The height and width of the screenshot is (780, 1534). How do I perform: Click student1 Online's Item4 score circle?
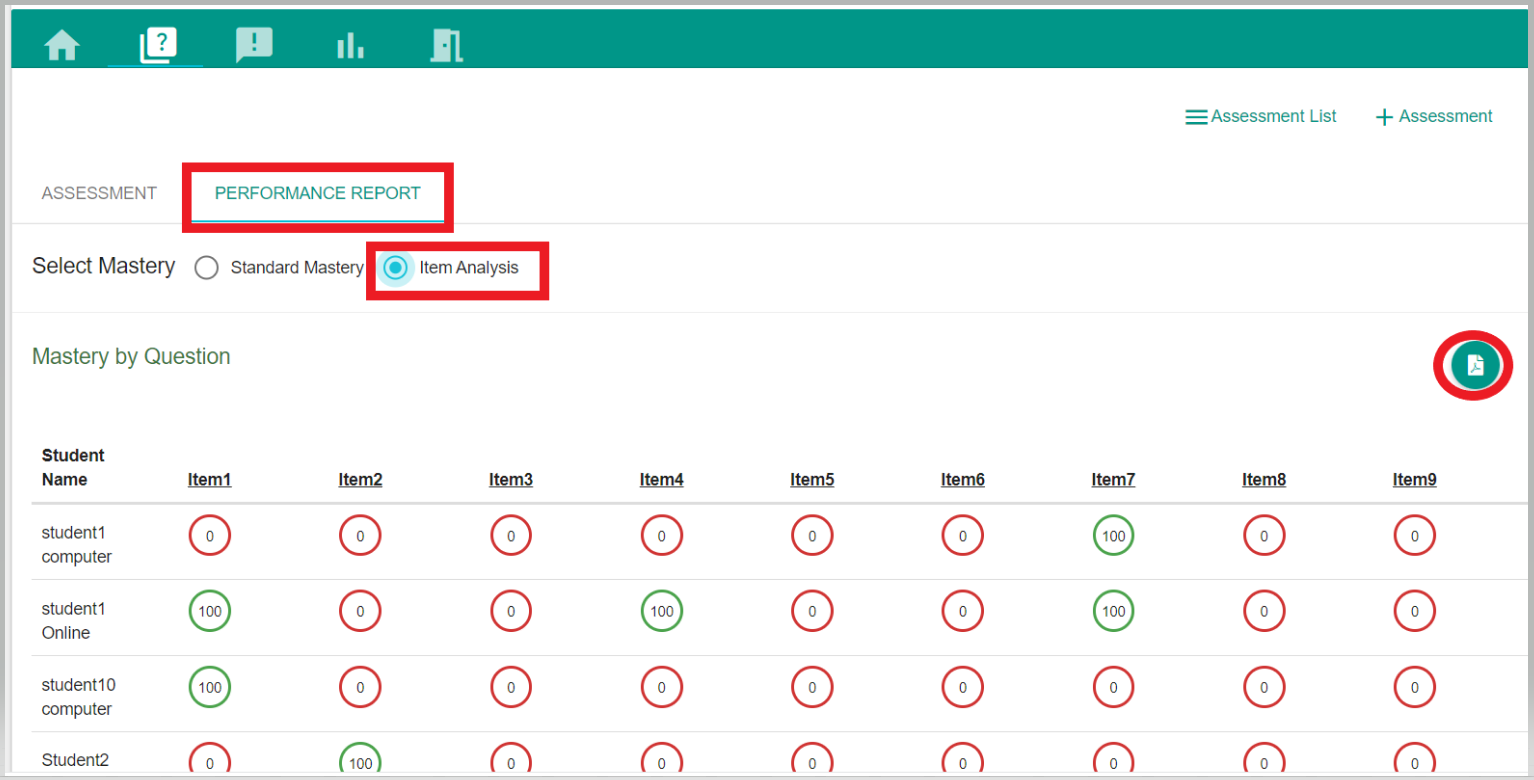(x=661, y=611)
